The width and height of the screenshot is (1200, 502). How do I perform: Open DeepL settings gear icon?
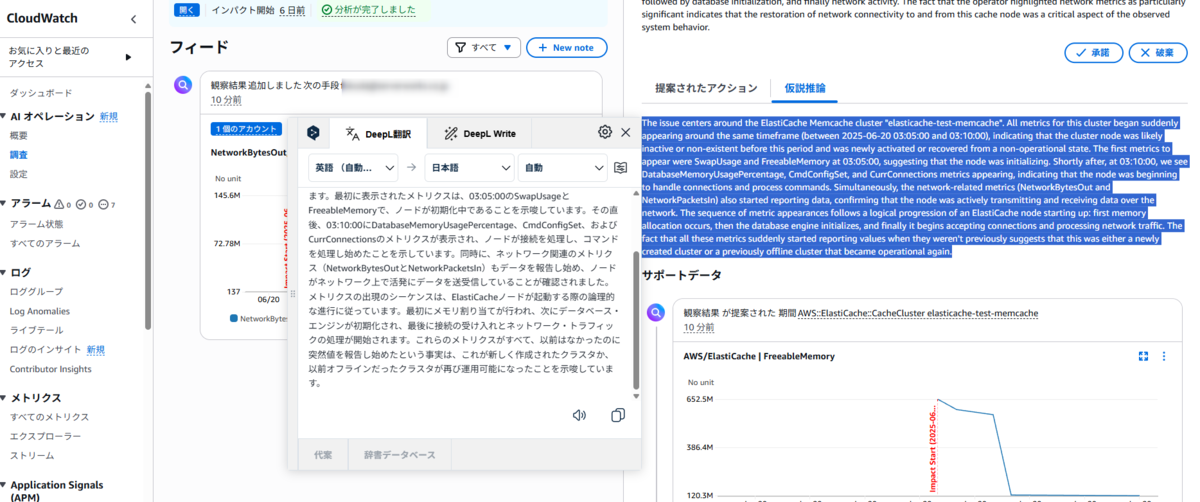pos(604,132)
